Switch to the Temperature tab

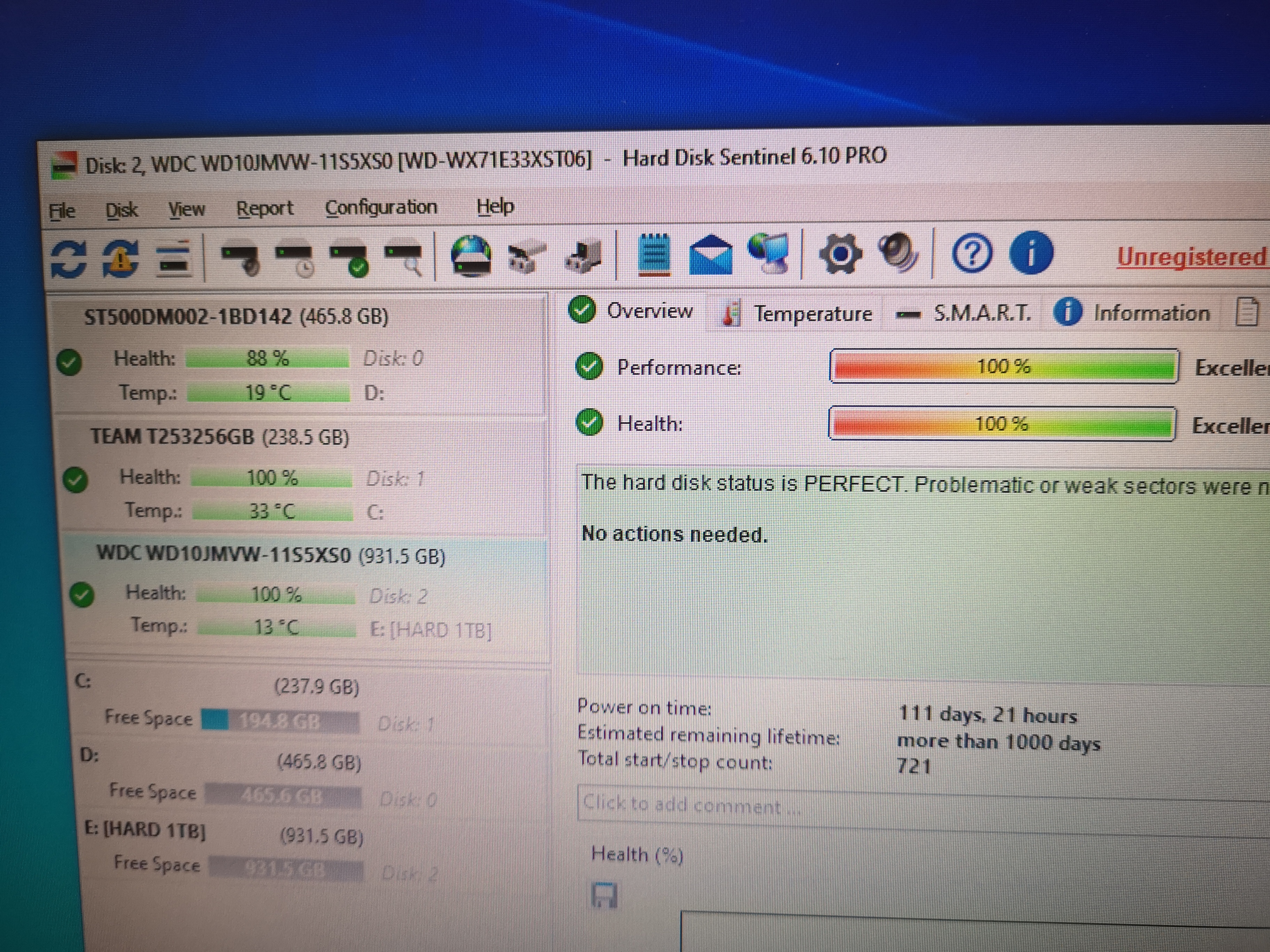tap(798, 313)
